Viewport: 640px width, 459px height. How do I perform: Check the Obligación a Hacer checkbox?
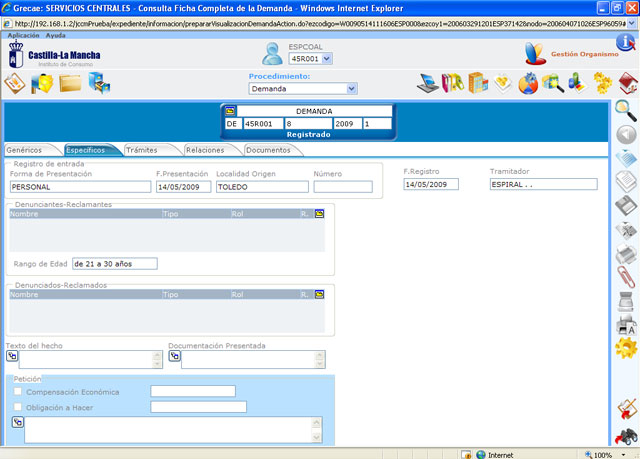(17, 407)
